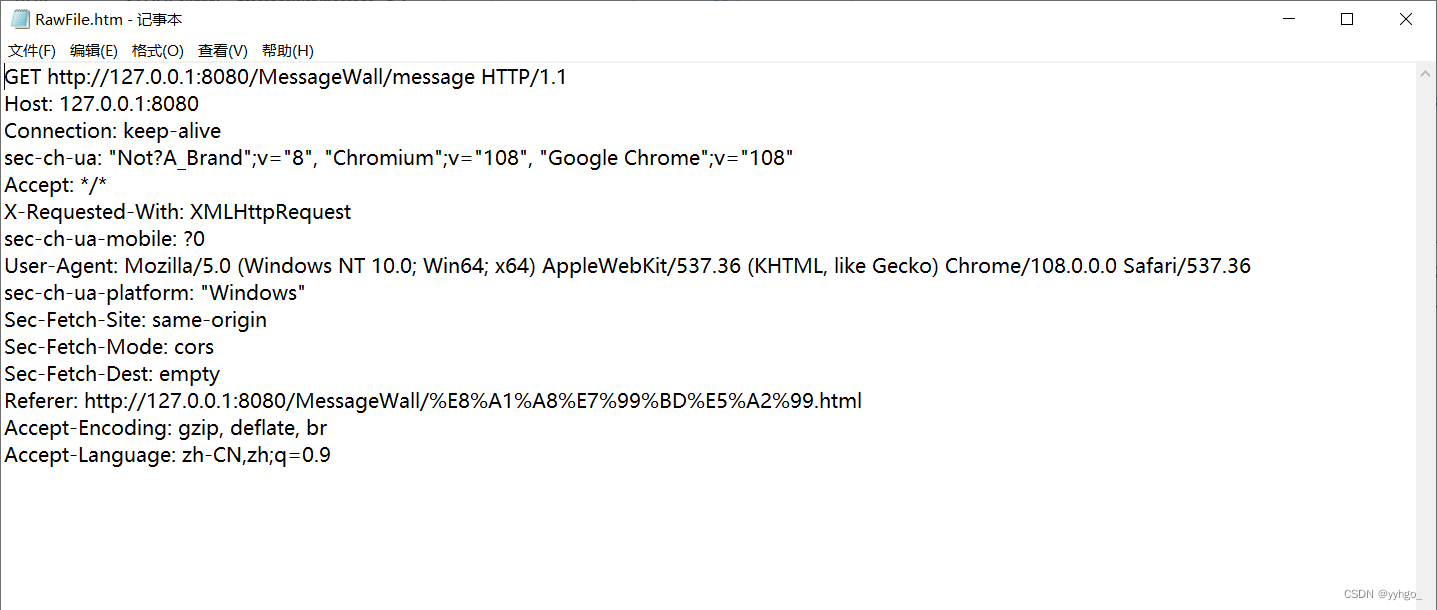Place cursor in the User-Agent line
1437x610 pixels.
(628, 266)
